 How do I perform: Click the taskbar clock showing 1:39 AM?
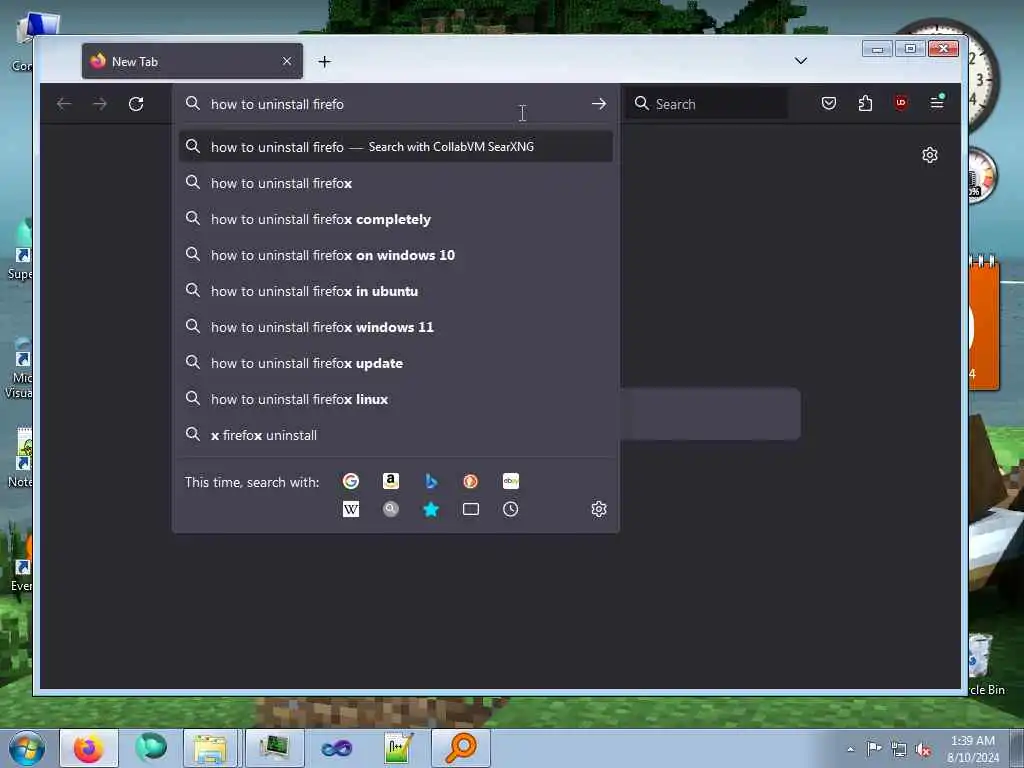pyautogui.click(x=972, y=749)
